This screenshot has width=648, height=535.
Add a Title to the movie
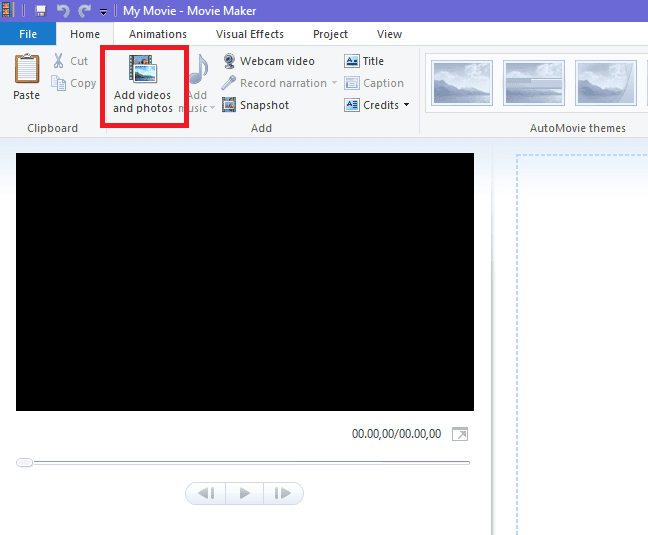pos(364,61)
